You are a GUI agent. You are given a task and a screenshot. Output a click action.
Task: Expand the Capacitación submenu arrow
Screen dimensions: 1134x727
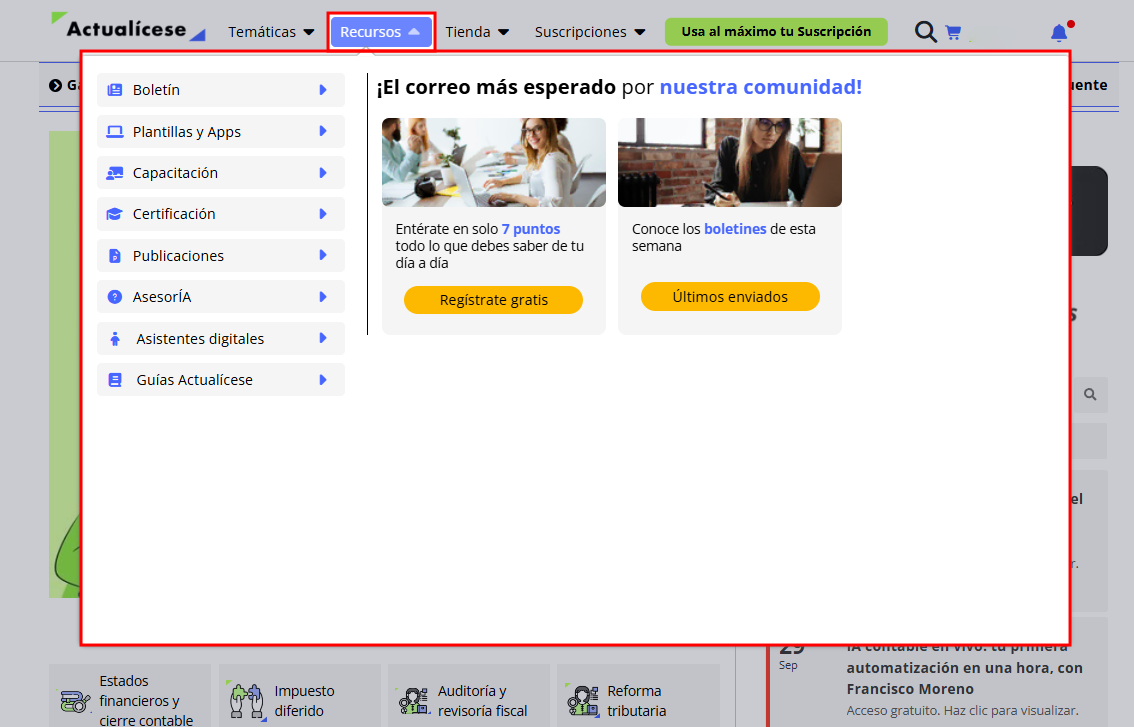click(323, 173)
